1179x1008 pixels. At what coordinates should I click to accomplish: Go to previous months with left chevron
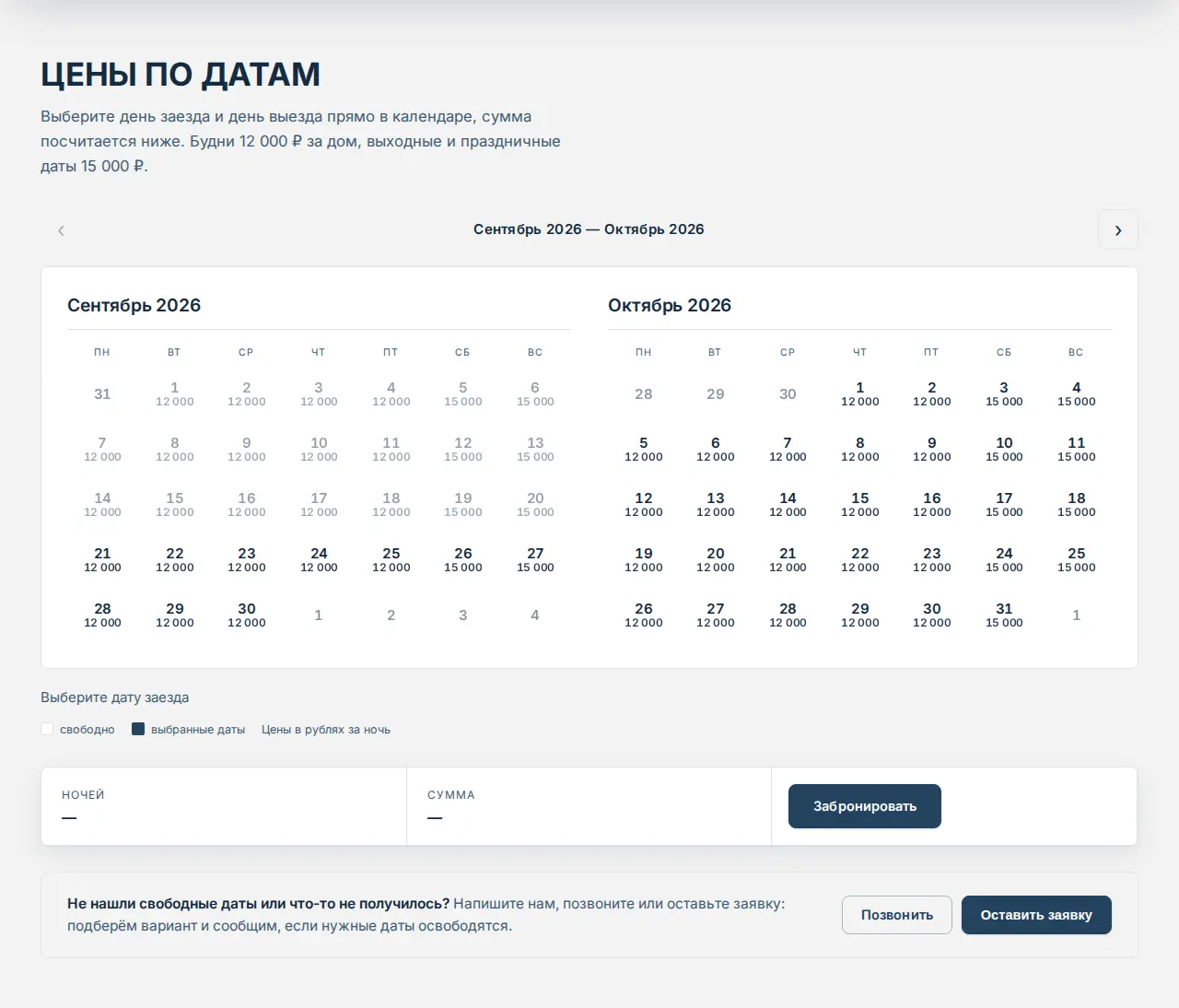(61, 229)
